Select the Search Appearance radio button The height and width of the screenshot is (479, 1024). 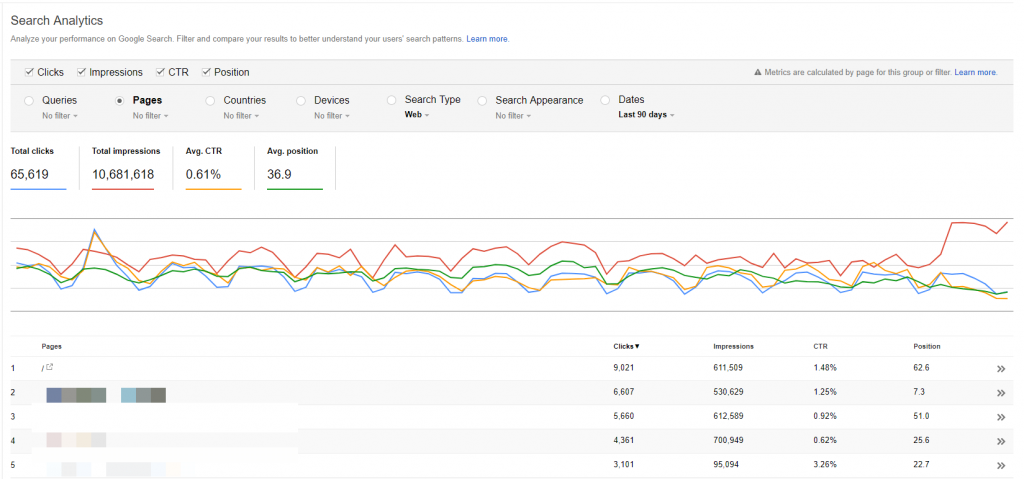click(x=483, y=101)
